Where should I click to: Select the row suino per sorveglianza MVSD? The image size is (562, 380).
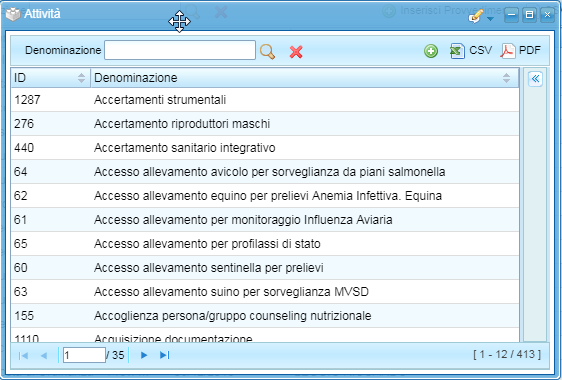pyautogui.click(x=265, y=292)
